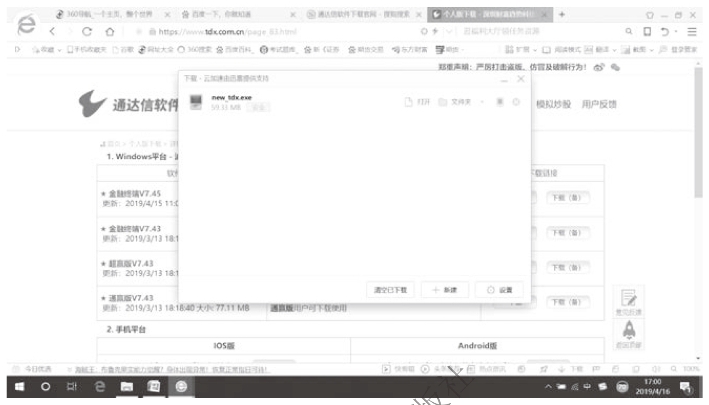
Task: Open the 收藏 favorites dropdown
Action: point(47,50)
